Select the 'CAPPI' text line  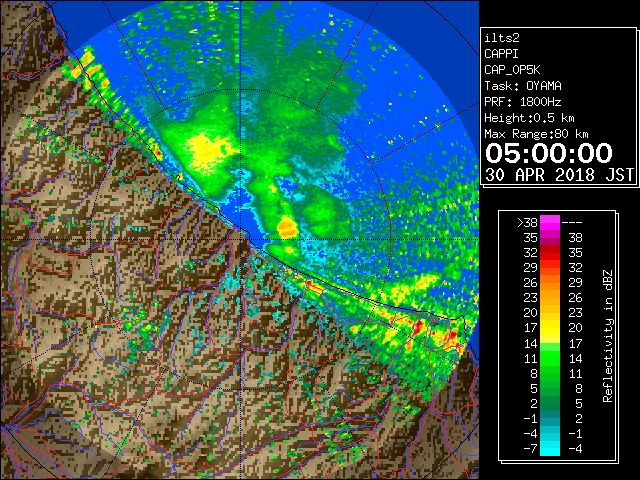point(501,54)
